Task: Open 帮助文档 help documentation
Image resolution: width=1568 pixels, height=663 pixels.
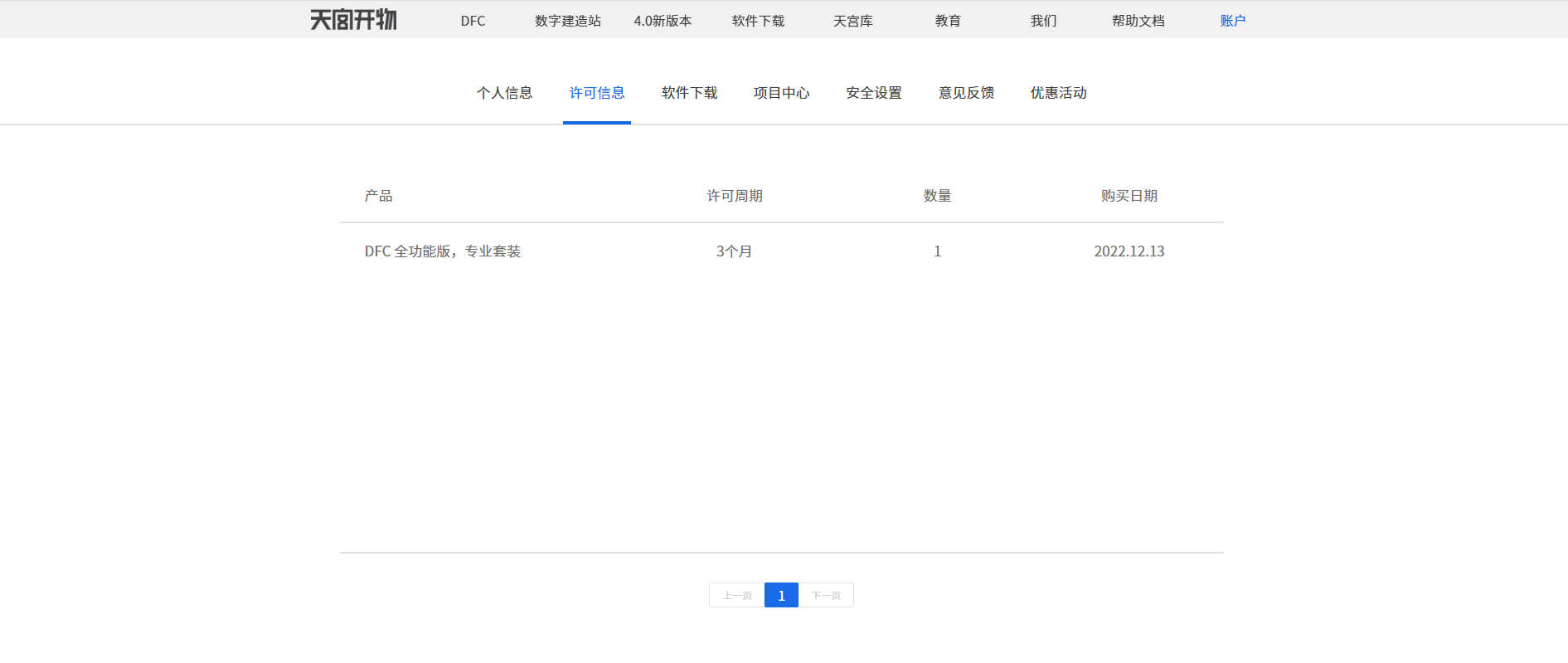Action: [x=1138, y=21]
